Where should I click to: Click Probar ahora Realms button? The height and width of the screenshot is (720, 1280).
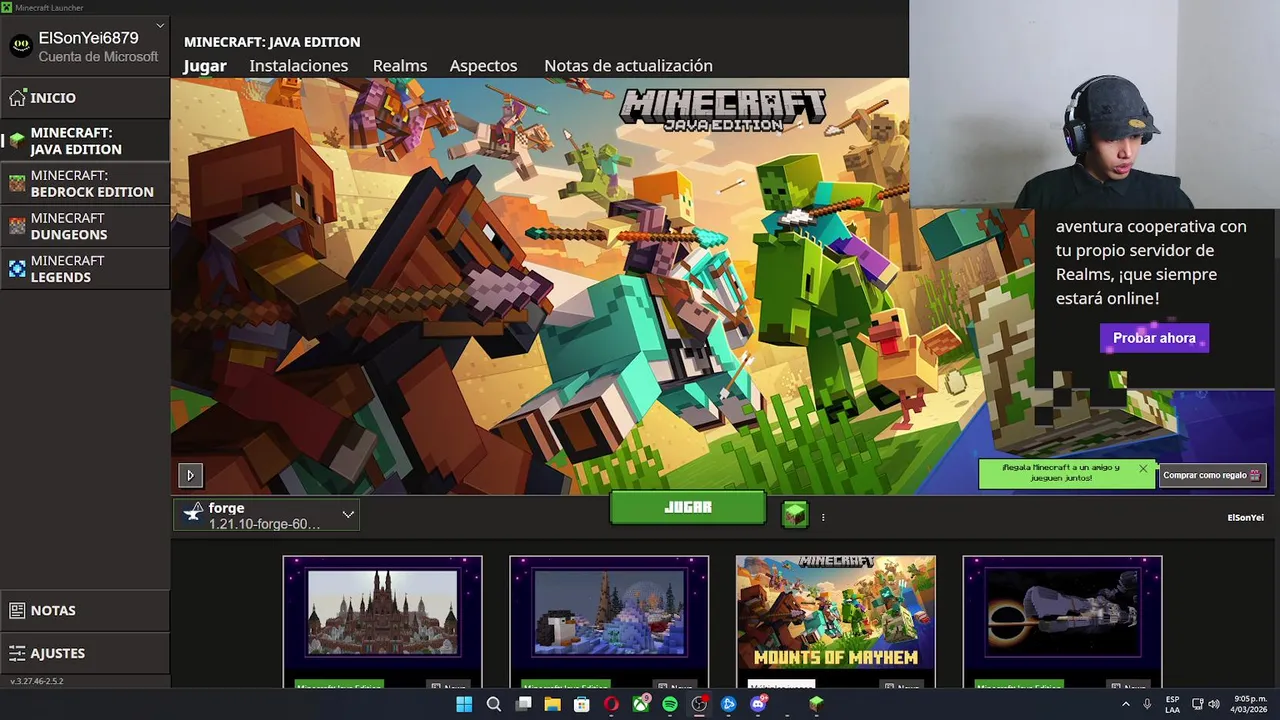[x=1154, y=338]
